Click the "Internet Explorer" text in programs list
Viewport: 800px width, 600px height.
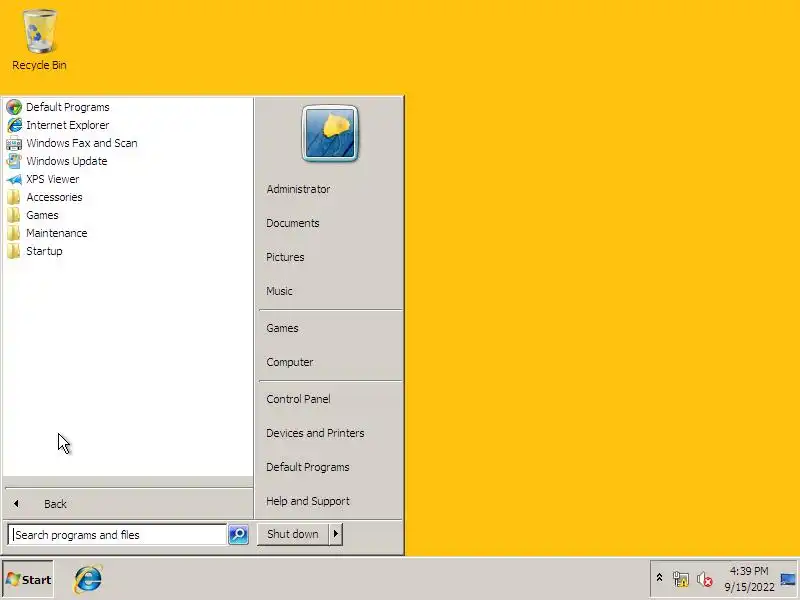[68, 125]
